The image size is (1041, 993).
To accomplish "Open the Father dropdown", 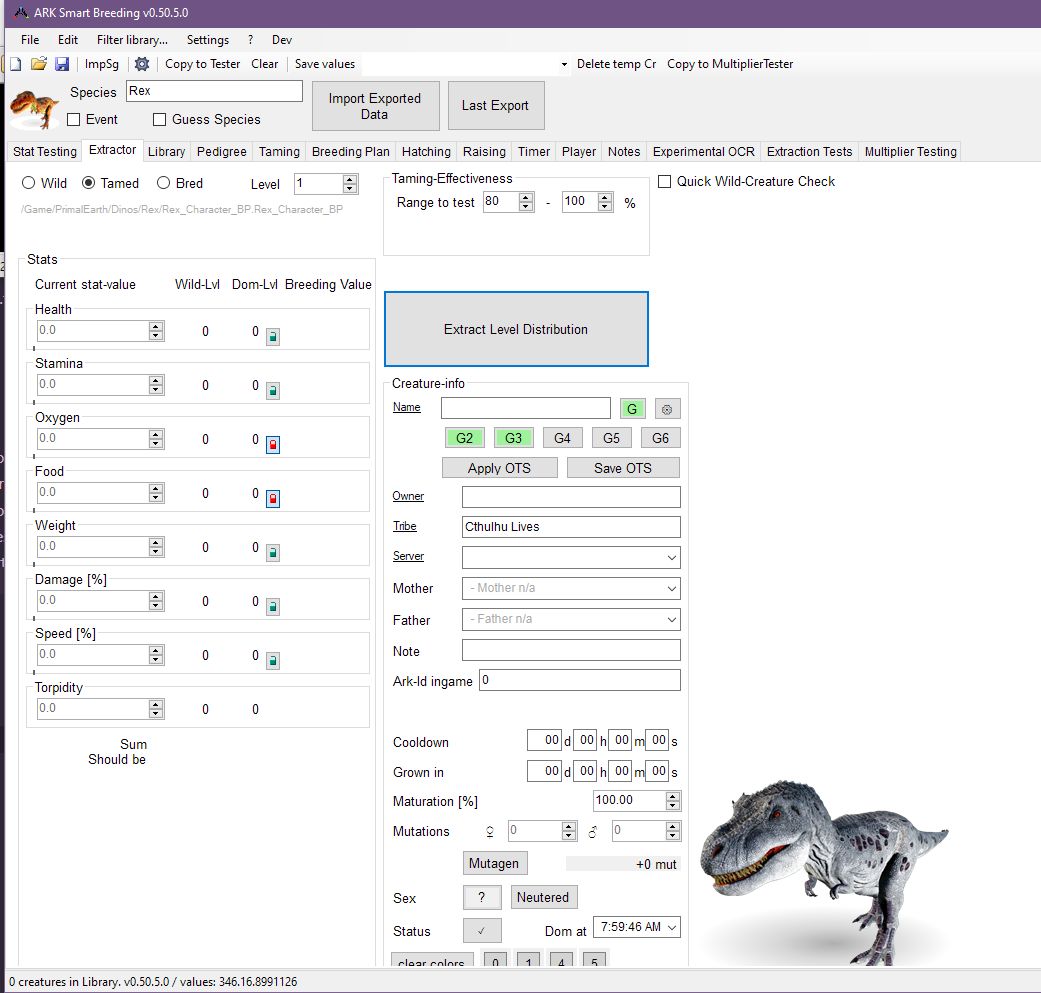I will tap(671, 619).
